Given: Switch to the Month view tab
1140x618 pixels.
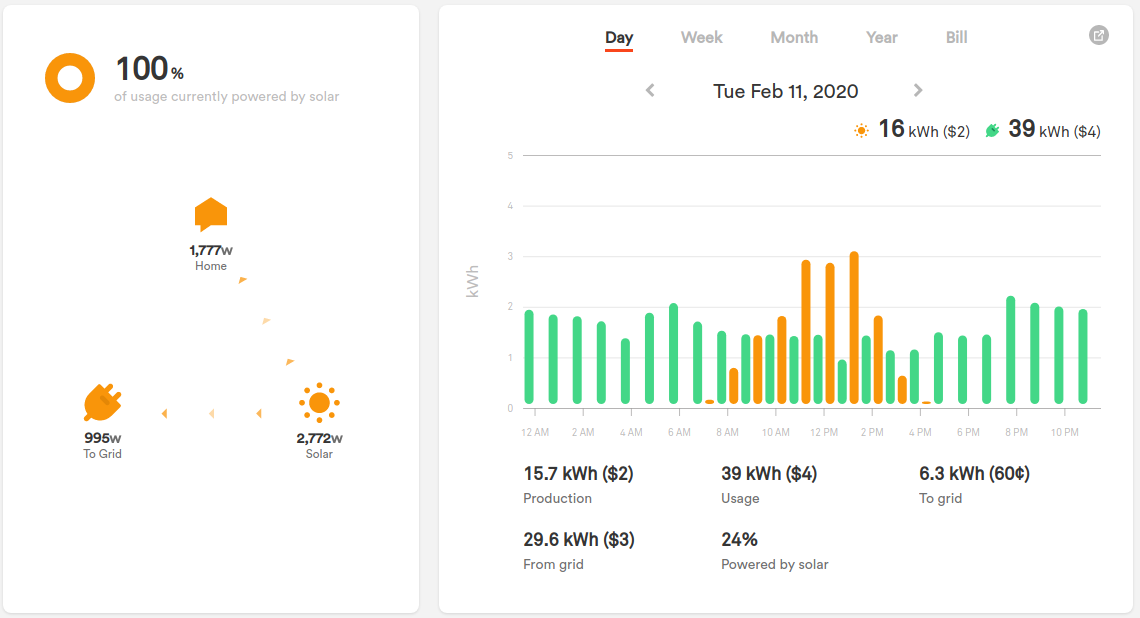Looking at the screenshot, I should (x=794, y=37).
